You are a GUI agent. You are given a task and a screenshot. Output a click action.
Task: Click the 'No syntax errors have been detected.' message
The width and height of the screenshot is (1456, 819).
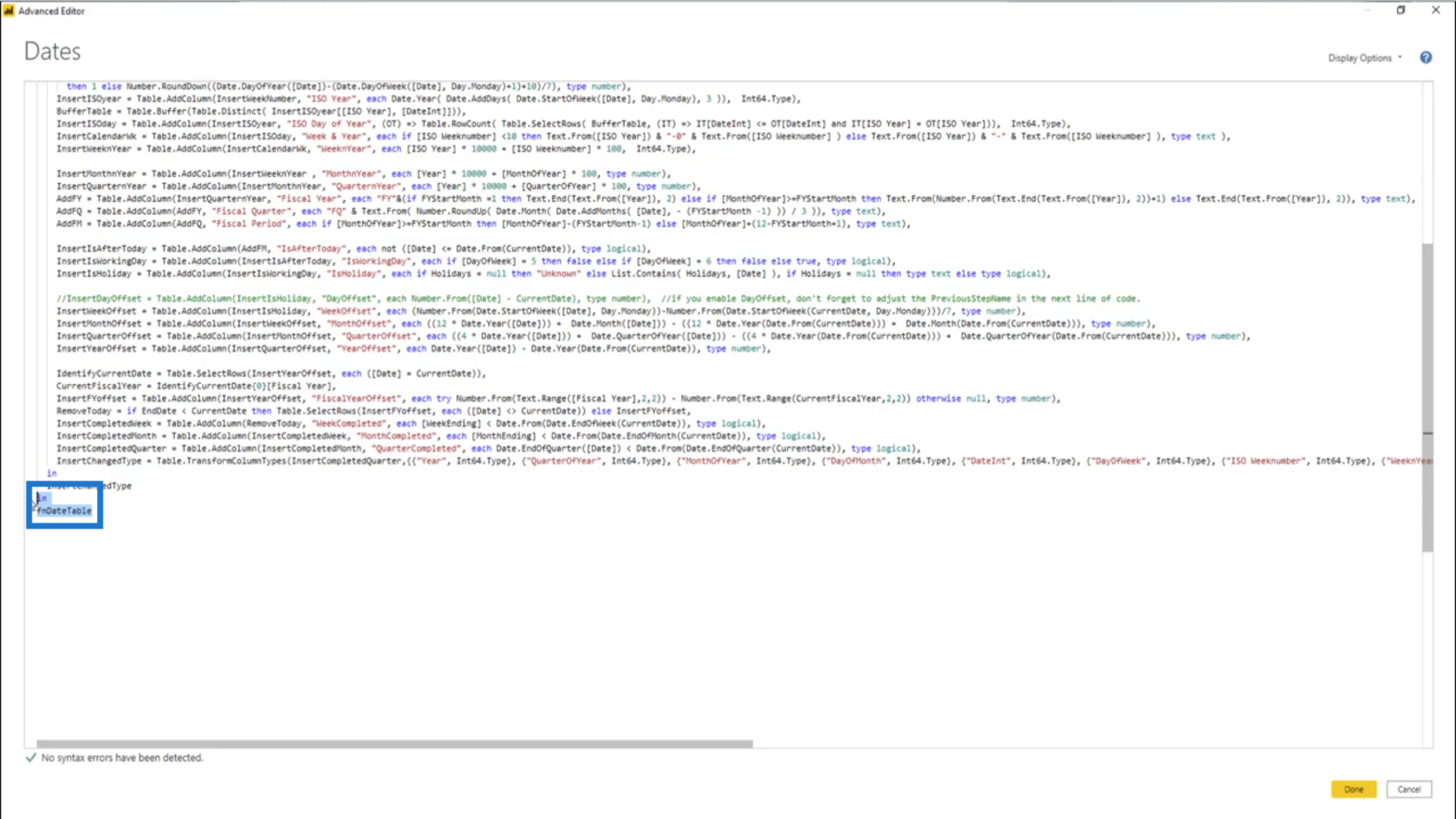click(x=122, y=757)
